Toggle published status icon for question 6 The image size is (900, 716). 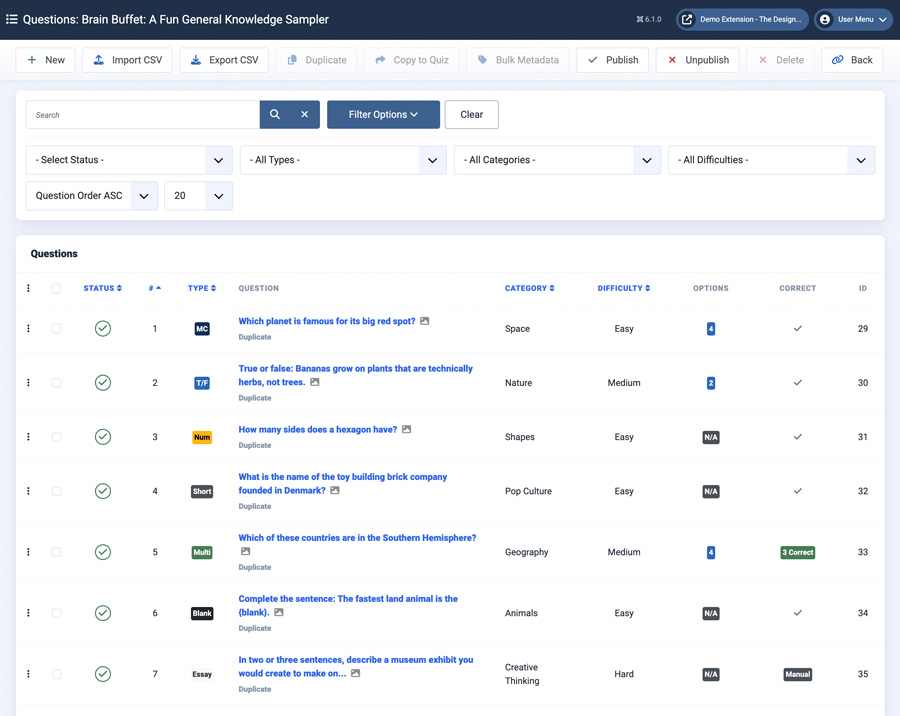coord(103,613)
